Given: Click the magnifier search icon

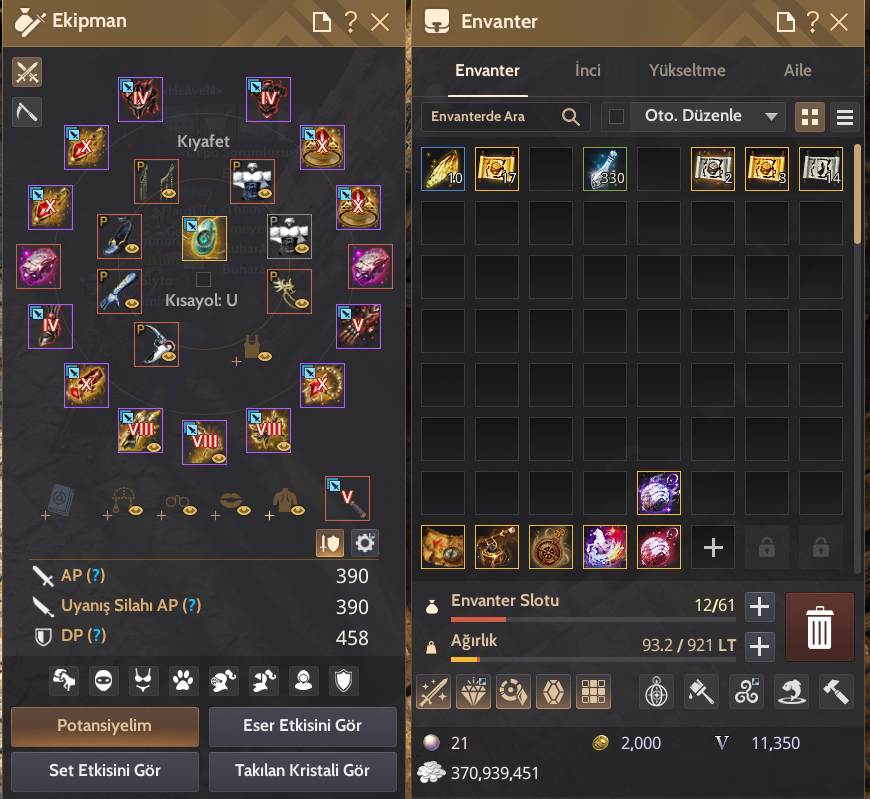Looking at the screenshot, I should click(x=570, y=117).
